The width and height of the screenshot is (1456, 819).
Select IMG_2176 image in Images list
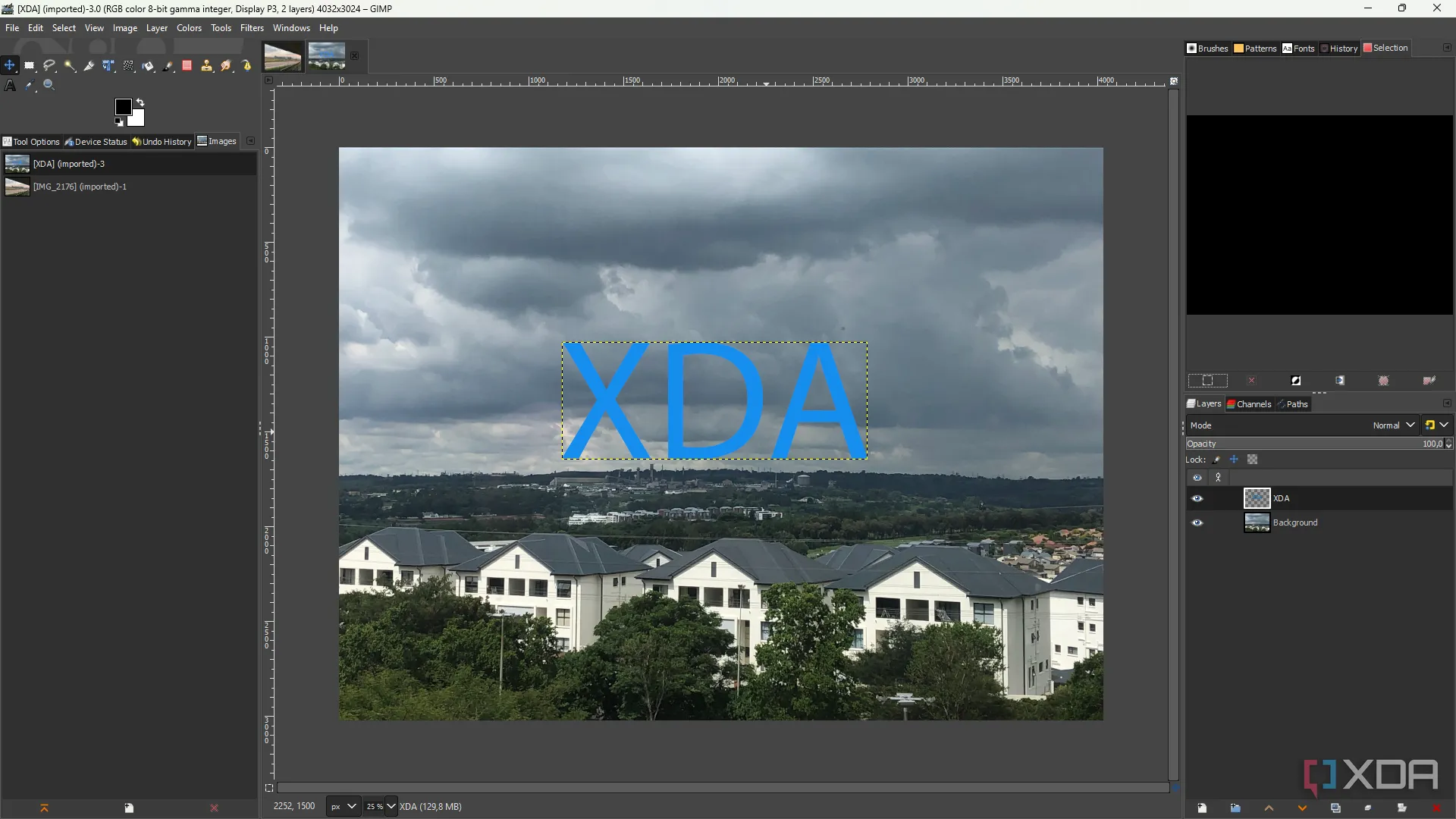point(80,187)
